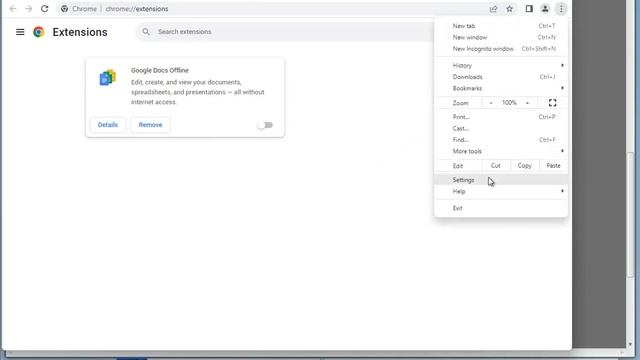Open Details for Google Docs Offline
The image size is (640, 360).
click(108, 125)
